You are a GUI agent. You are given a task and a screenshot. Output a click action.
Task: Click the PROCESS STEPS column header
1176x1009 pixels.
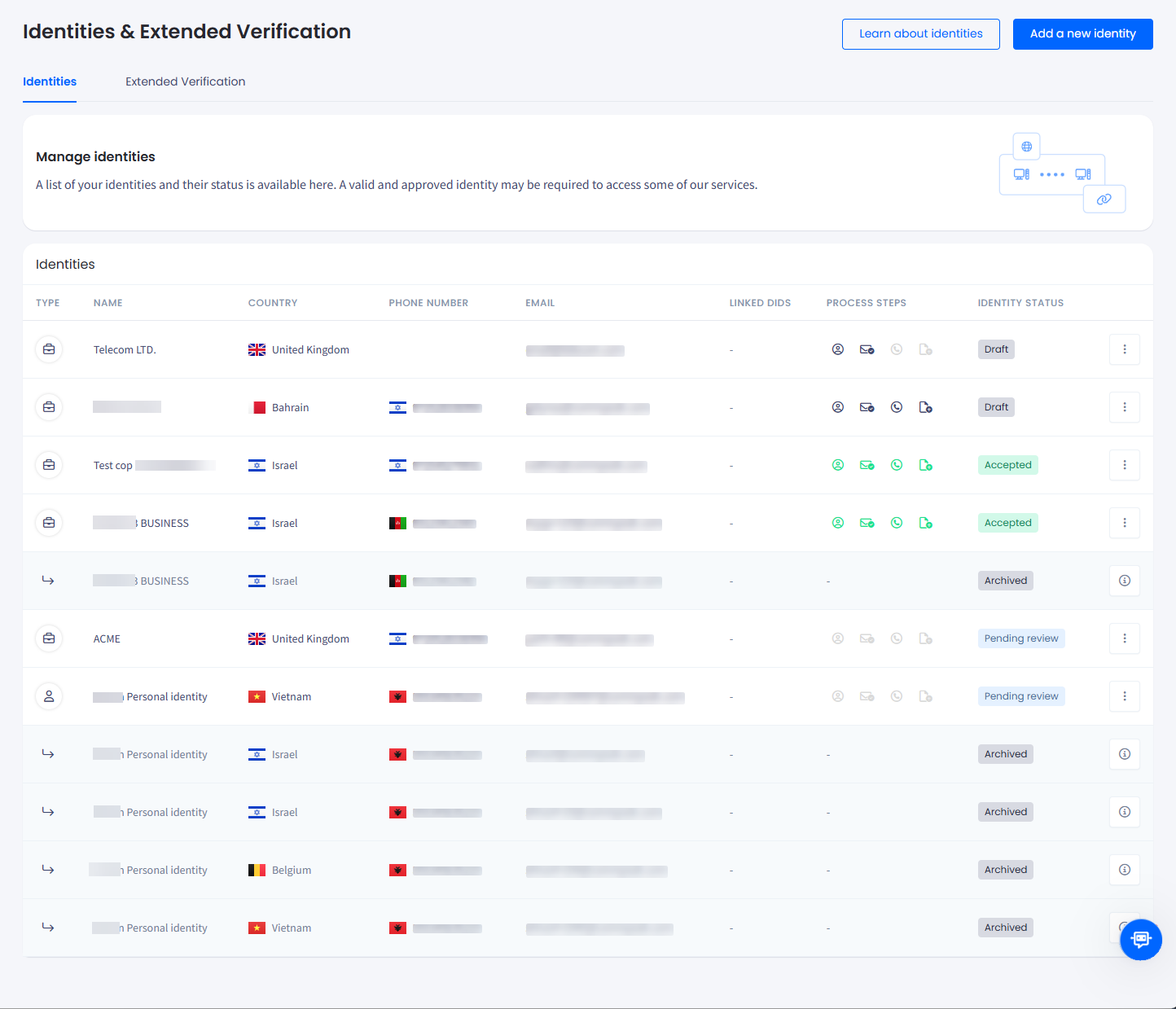[x=867, y=303]
